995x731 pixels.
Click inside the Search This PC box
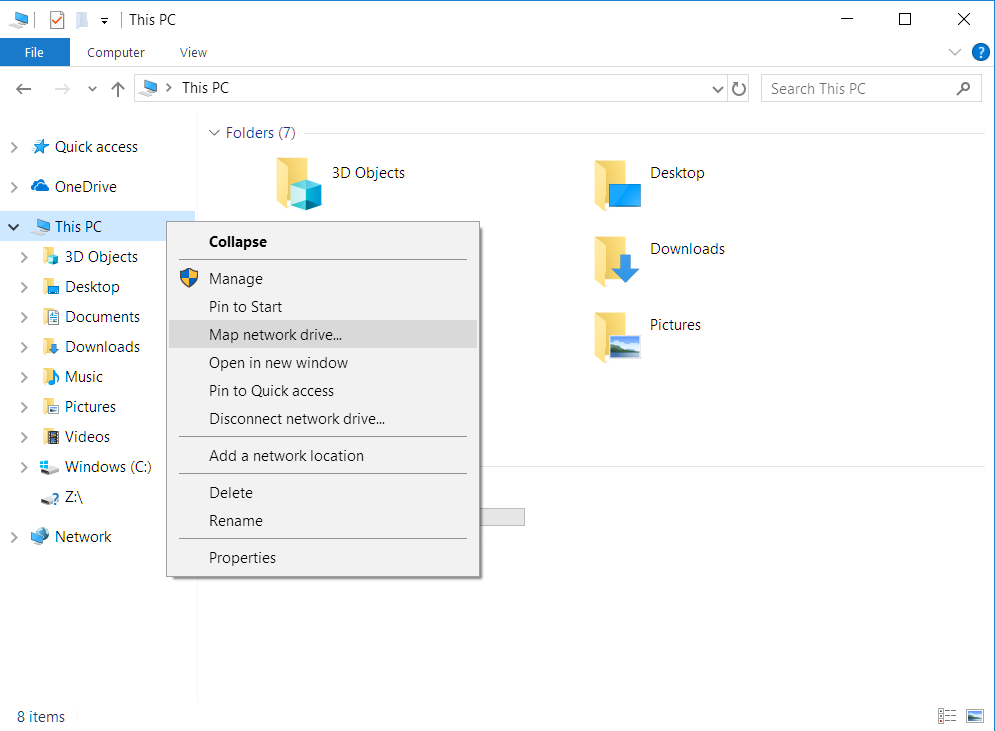pos(860,88)
